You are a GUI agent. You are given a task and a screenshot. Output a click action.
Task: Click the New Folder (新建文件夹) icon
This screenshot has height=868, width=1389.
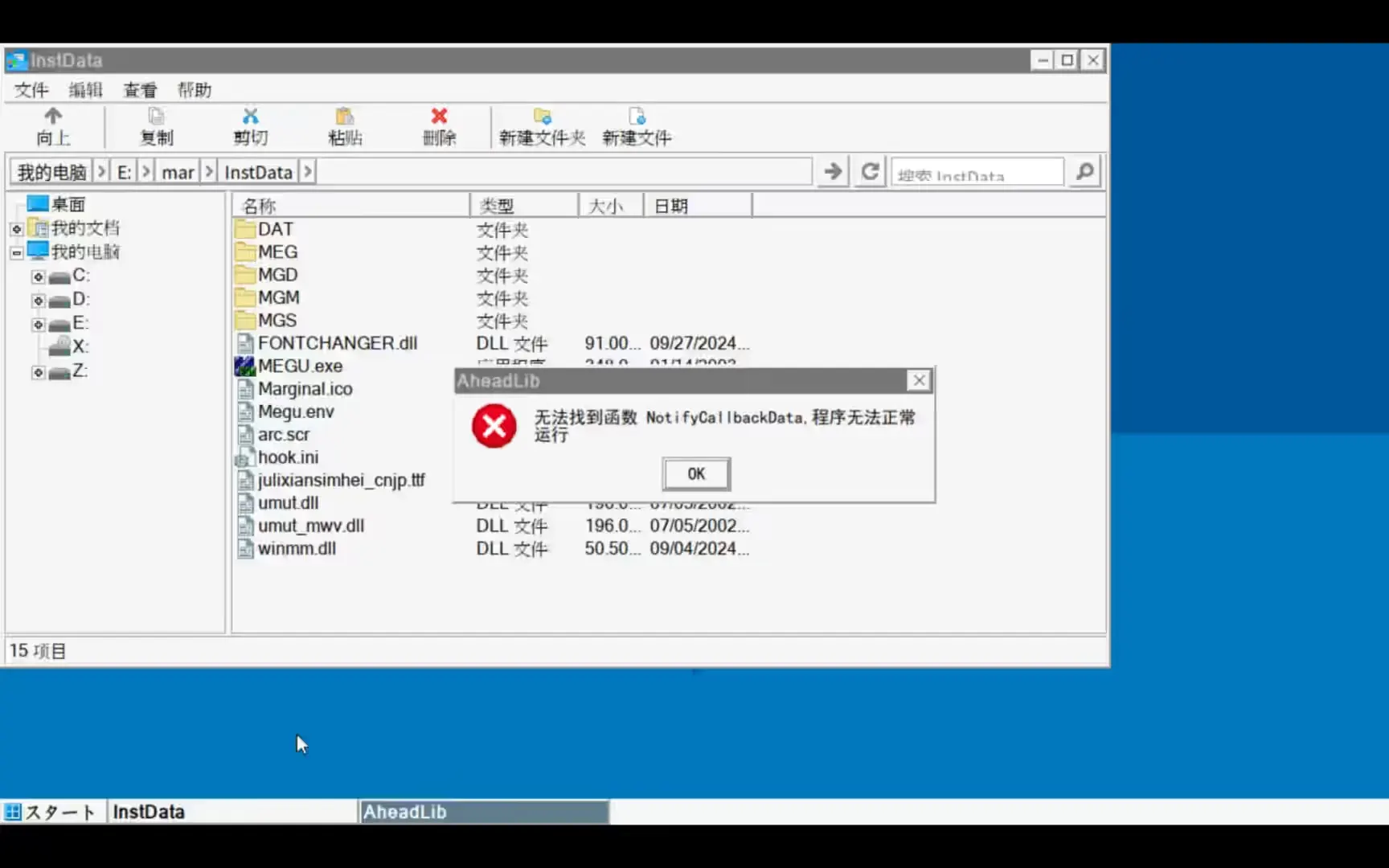coord(543,117)
